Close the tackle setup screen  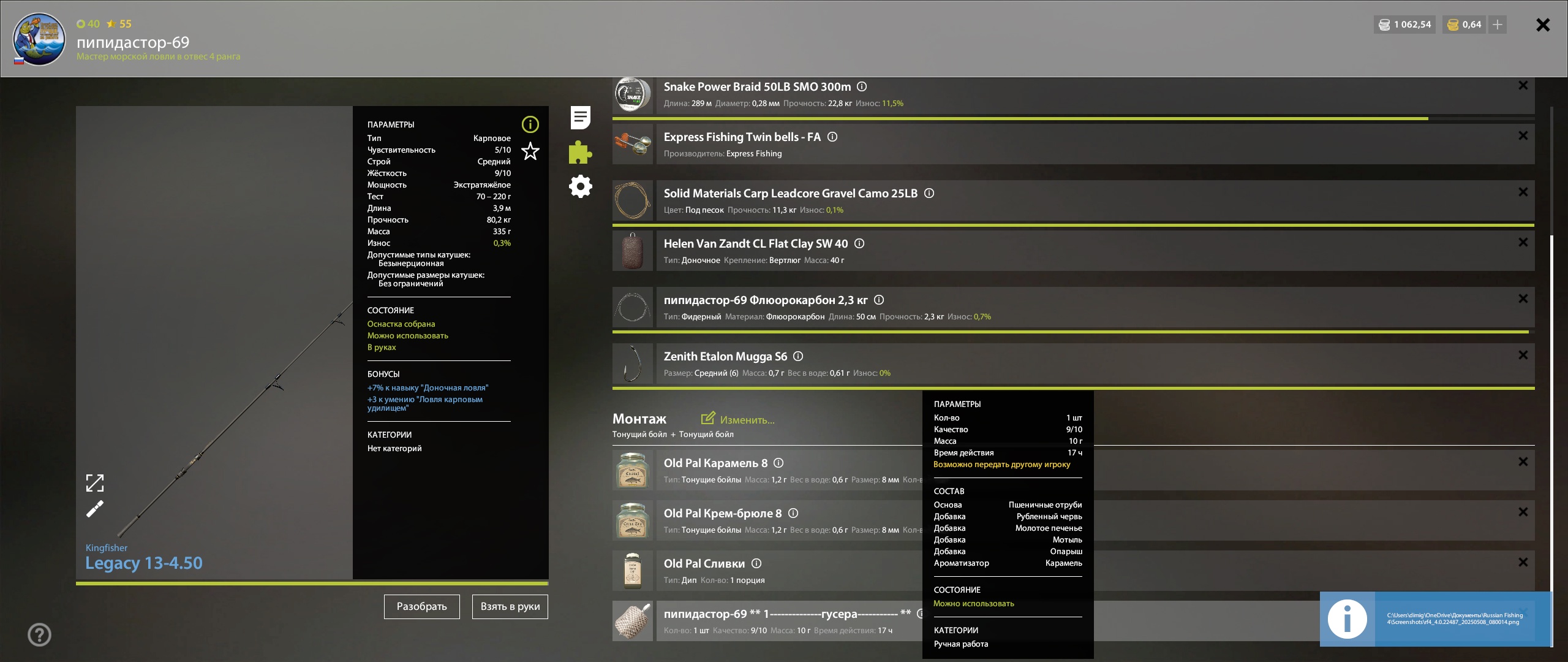[x=1543, y=25]
